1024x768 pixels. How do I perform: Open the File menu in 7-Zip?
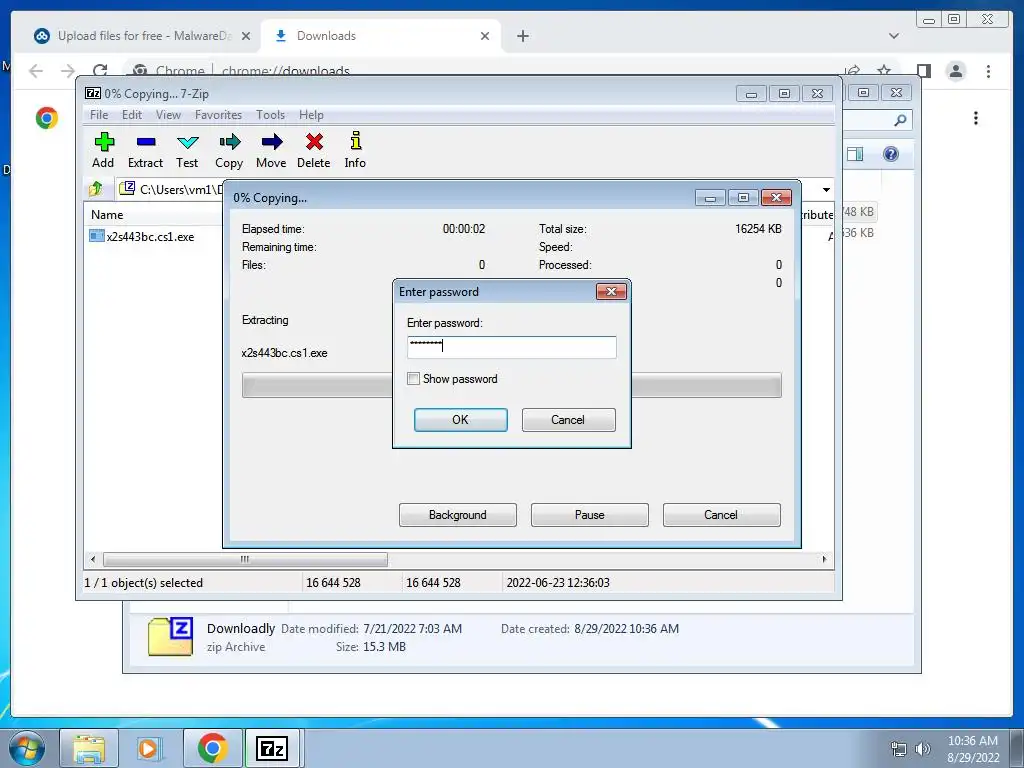point(99,115)
